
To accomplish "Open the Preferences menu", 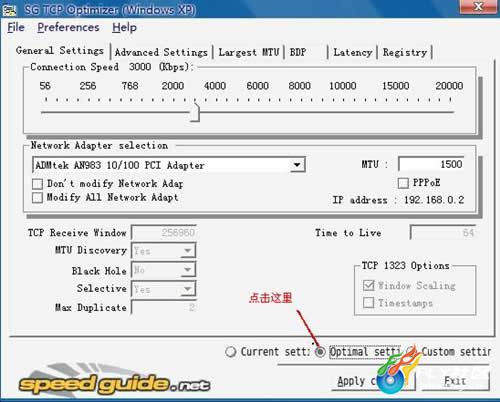I will pyautogui.click(x=68, y=27).
